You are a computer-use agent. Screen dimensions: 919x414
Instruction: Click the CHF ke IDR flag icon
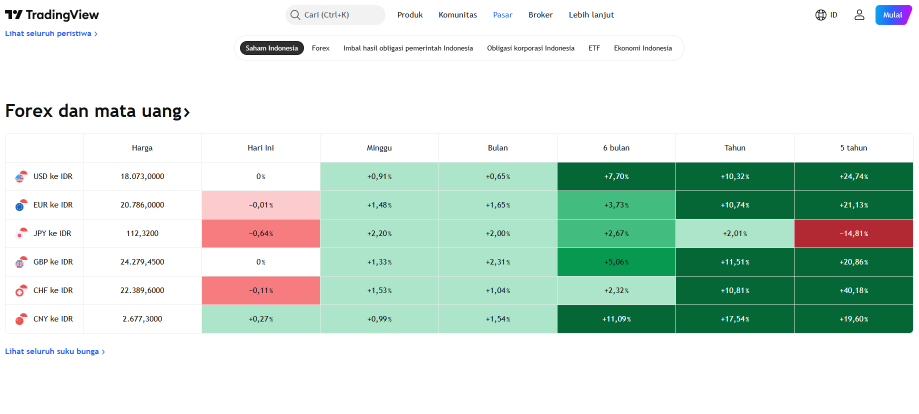[21, 290]
